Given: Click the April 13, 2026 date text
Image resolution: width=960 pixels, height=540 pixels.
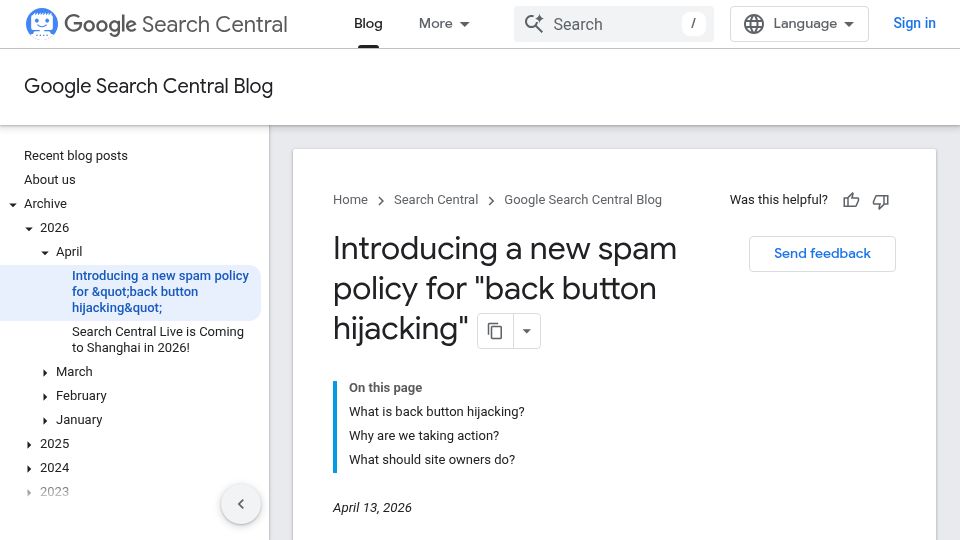Looking at the screenshot, I should point(372,508).
